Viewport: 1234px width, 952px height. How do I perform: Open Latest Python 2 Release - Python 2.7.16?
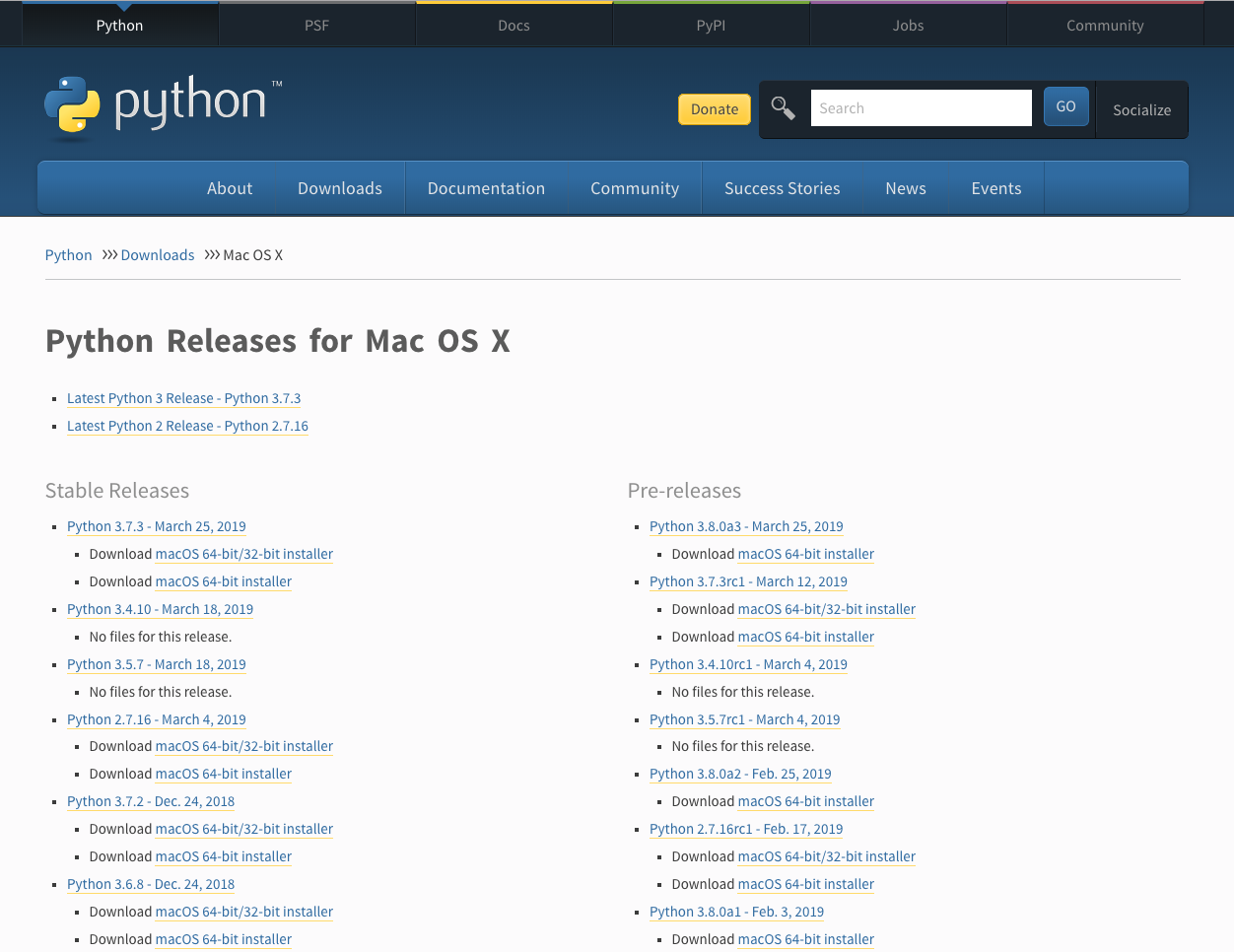pyautogui.click(x=187, y=426)
